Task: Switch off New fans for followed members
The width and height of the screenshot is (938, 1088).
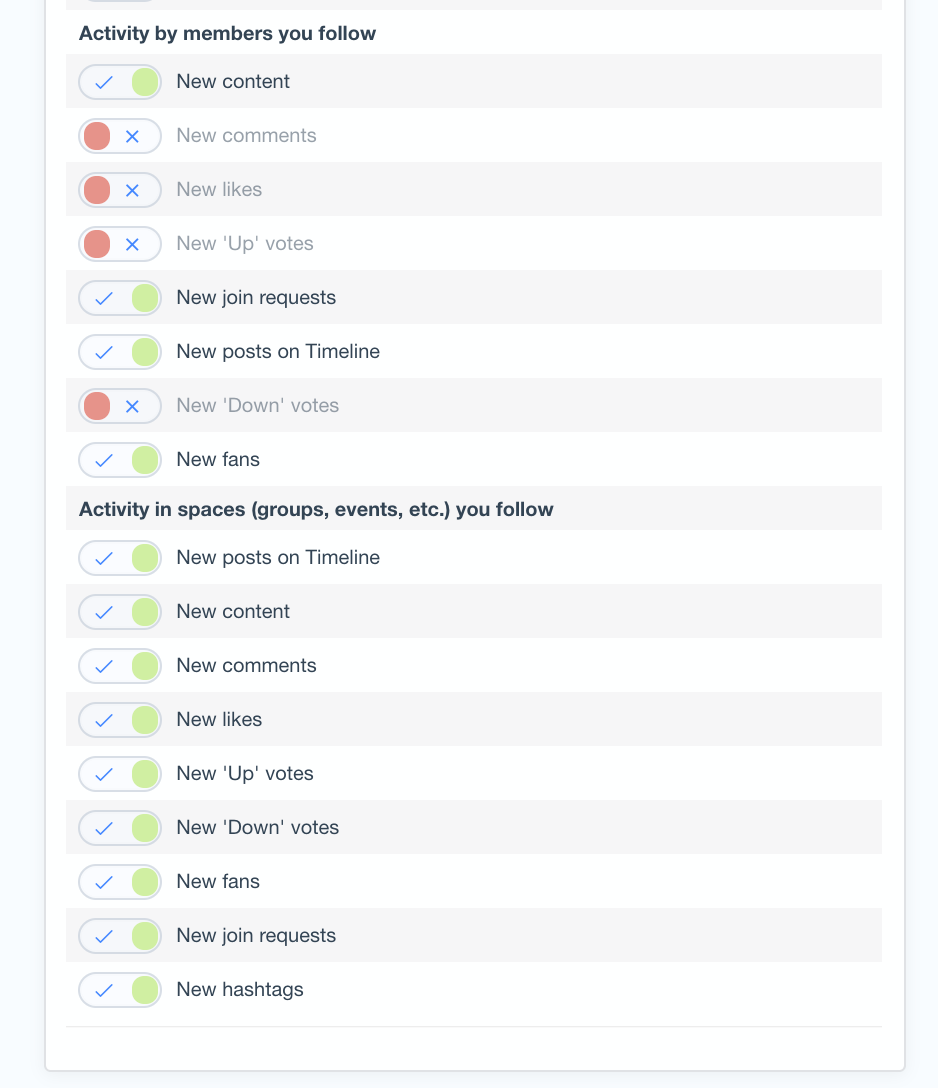Action: tap(120, 460)
